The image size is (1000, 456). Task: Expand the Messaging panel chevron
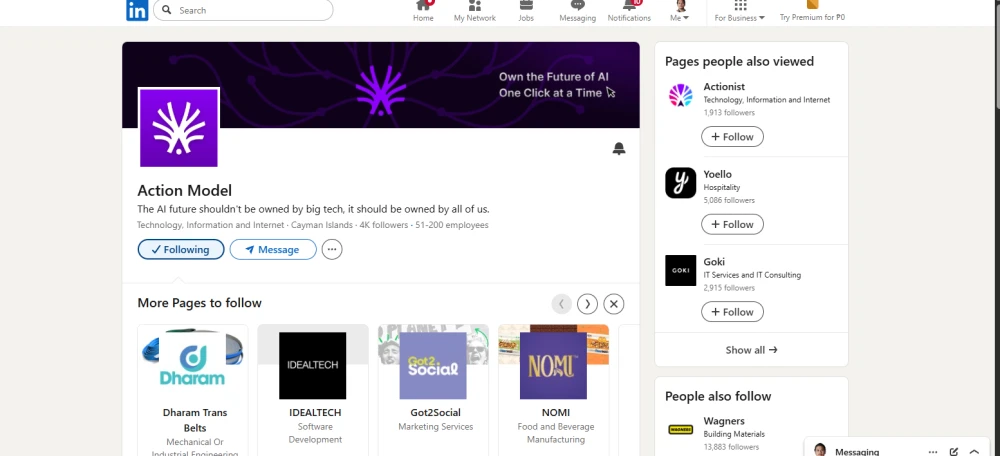(974, 452)
